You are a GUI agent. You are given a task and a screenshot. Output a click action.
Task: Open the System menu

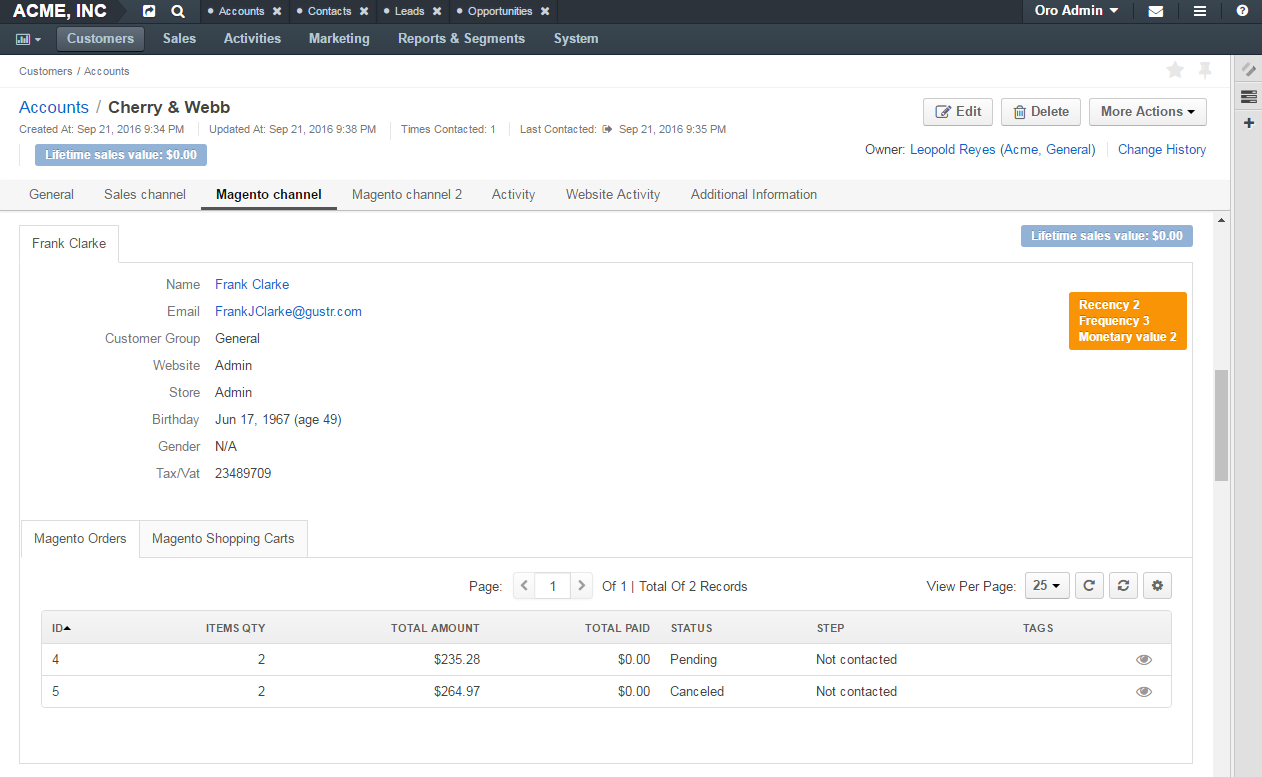pyautogui.click(x=576, y=39)
